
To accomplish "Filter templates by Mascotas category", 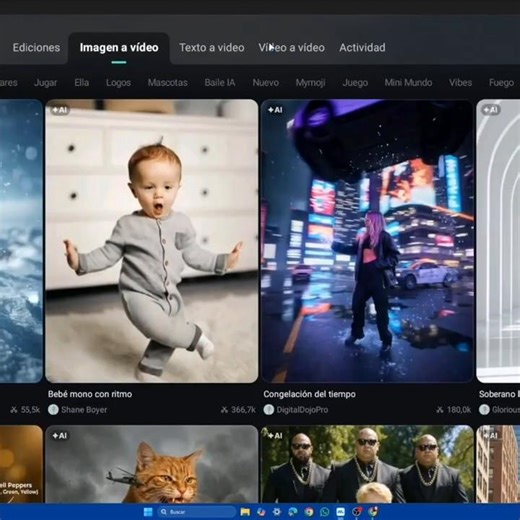I will point(168,82).
